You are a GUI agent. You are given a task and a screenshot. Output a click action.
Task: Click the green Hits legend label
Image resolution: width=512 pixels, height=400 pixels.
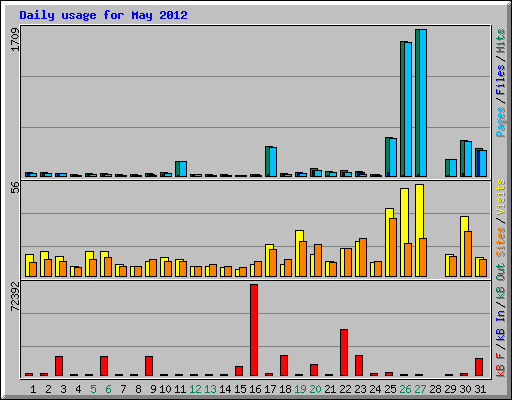tap(501, 41)
